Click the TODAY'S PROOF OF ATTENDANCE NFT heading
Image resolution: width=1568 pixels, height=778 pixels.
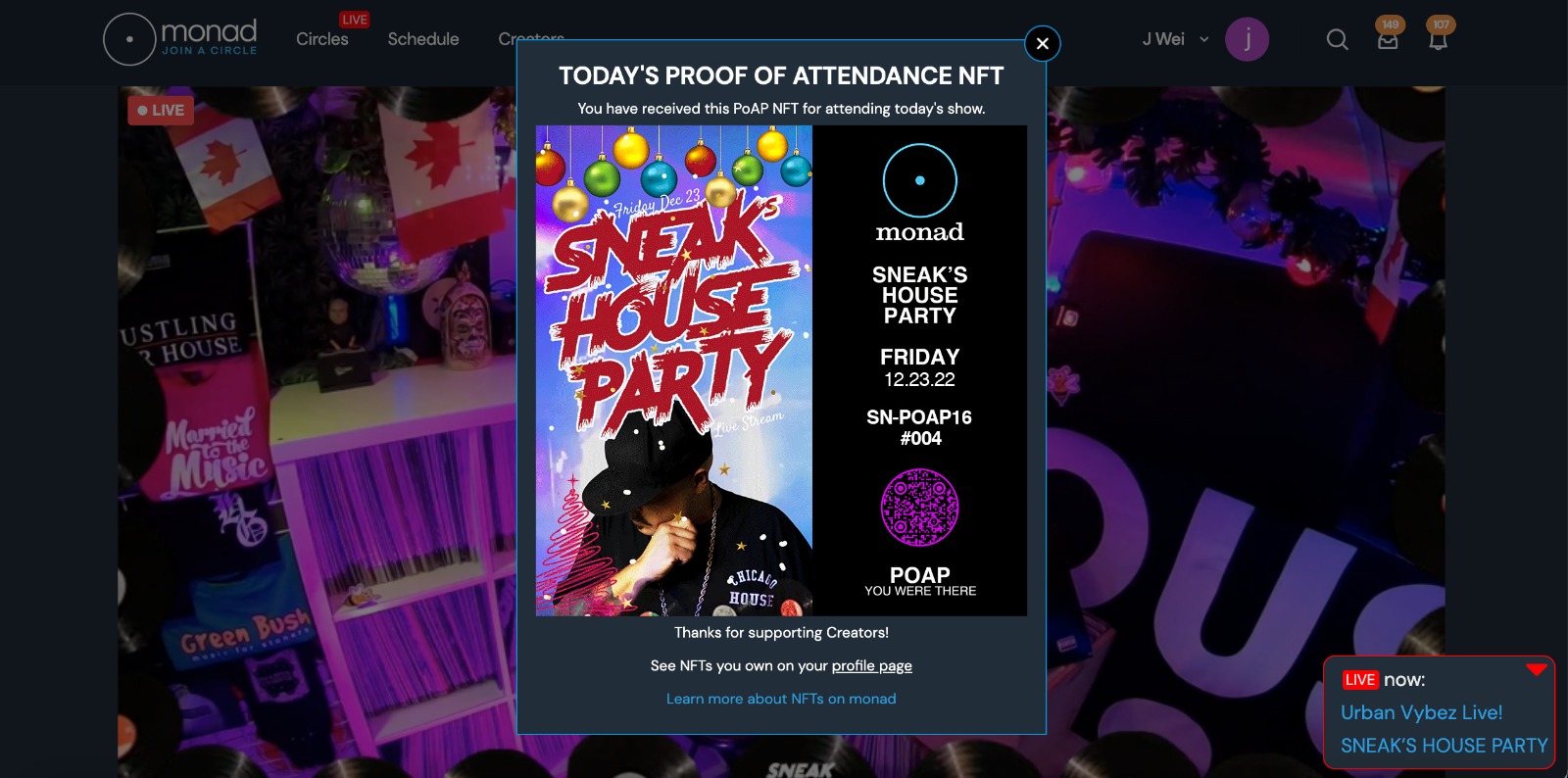(x=781, y=75)
